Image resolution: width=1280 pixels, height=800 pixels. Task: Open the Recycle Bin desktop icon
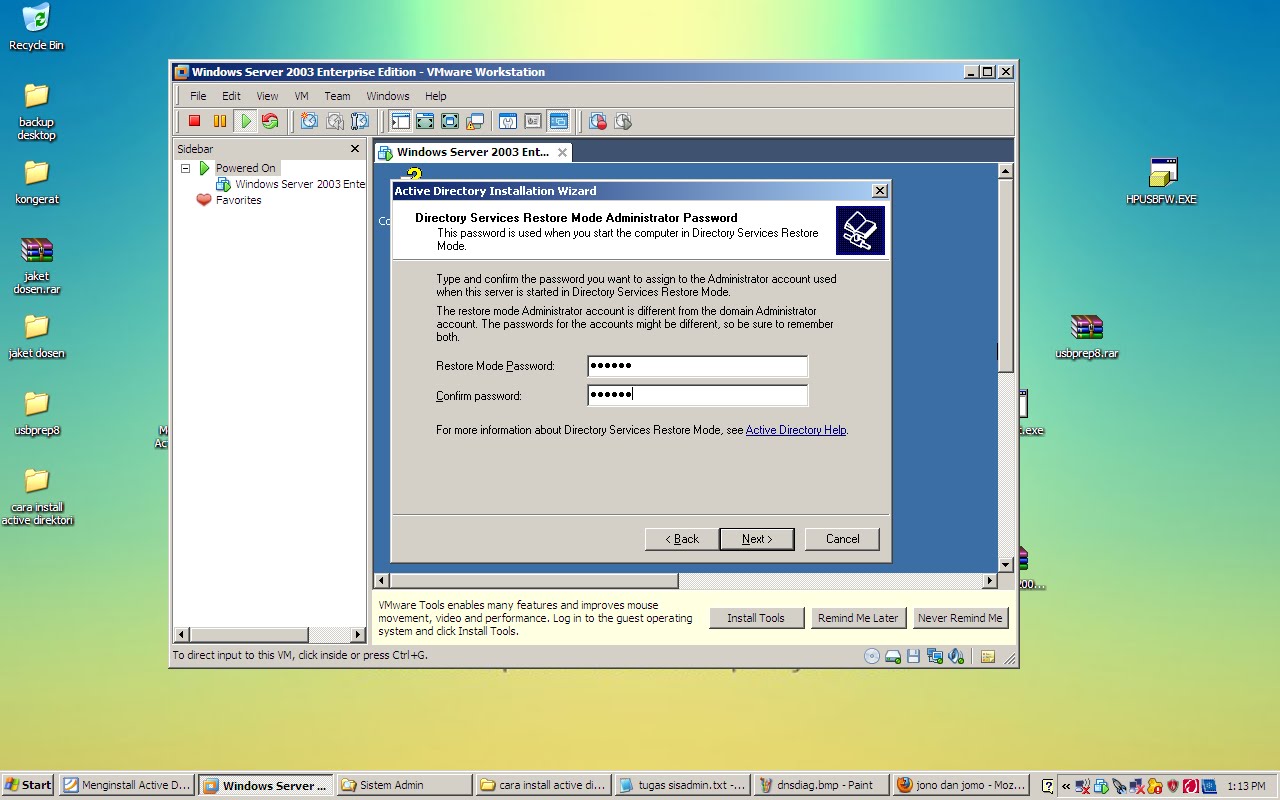tap(36, 27)
